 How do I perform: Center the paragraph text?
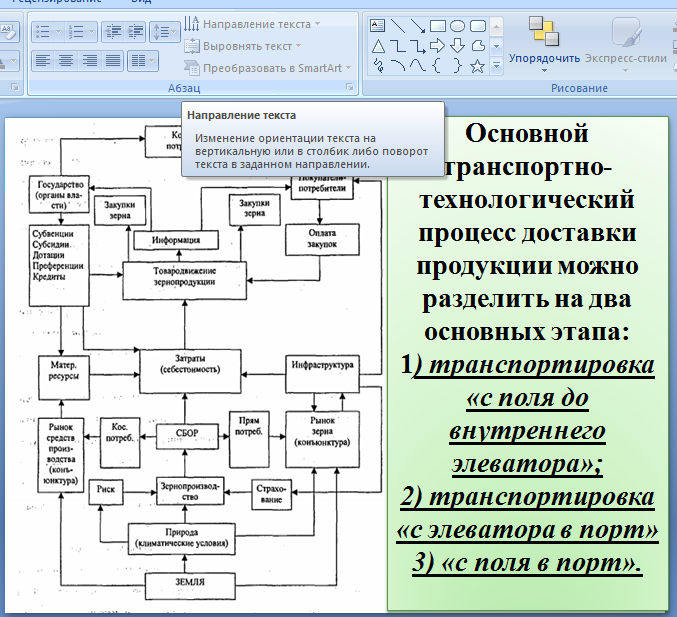tap(66, 60)
